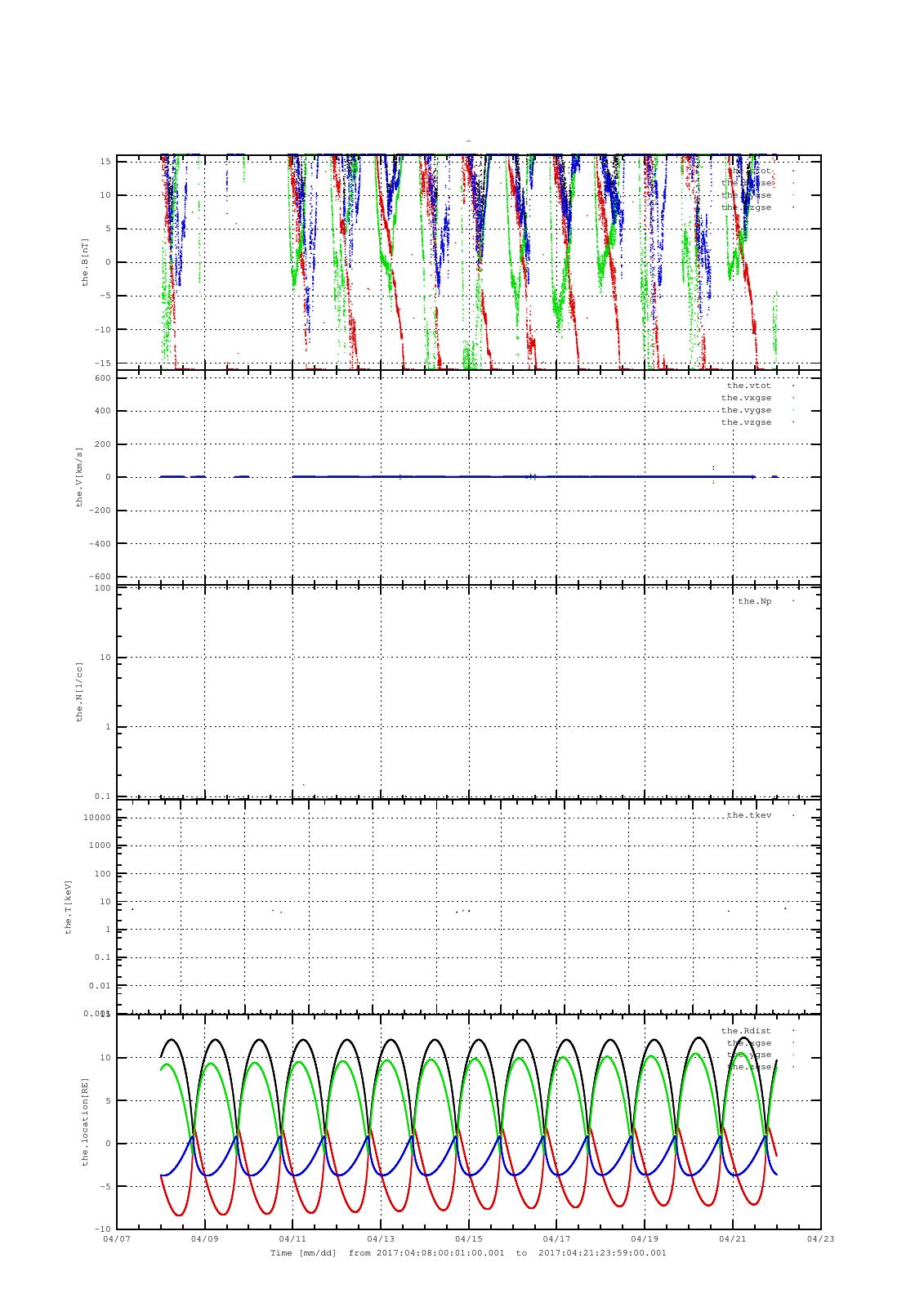Click the -200 tick on velocity axis
The image size is (924, 1307).
pos(100,511)
